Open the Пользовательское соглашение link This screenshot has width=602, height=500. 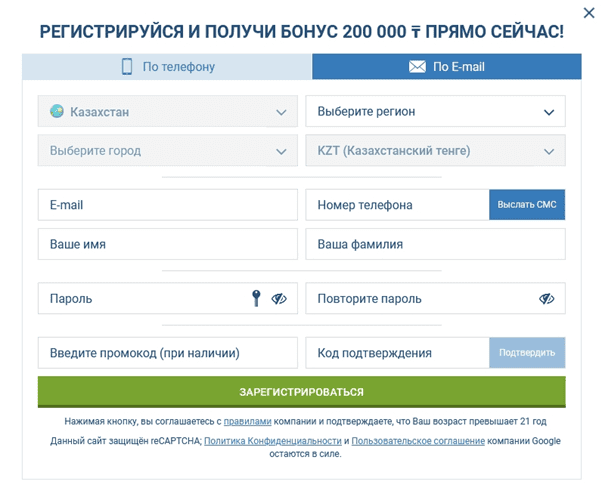(418, 441)
